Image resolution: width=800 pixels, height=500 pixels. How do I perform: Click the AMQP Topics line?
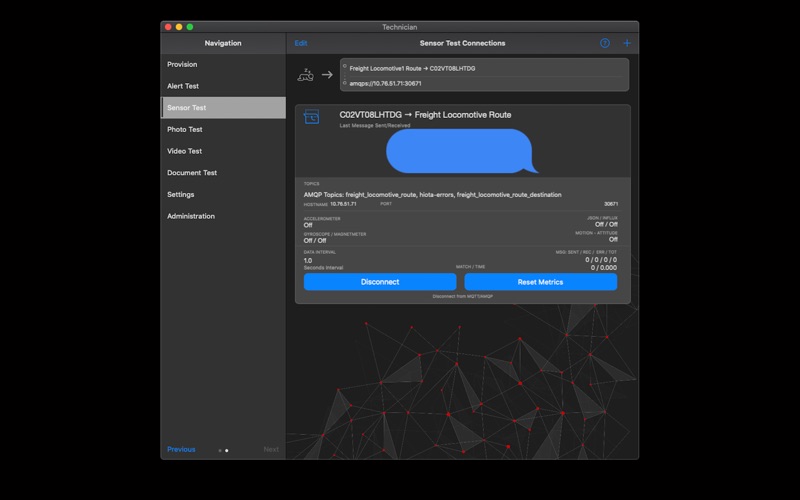[432, 194]
